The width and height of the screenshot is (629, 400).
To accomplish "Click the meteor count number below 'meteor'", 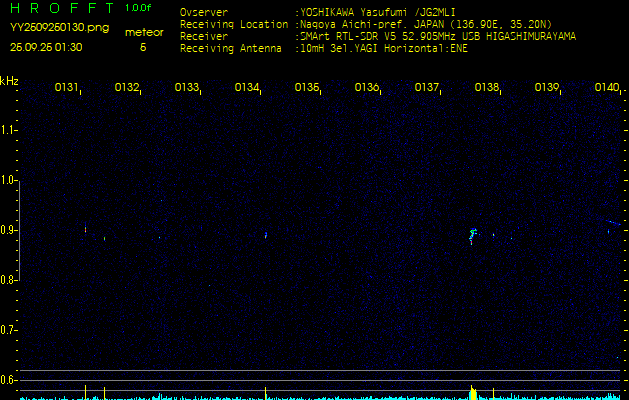I will pos(143,47).
